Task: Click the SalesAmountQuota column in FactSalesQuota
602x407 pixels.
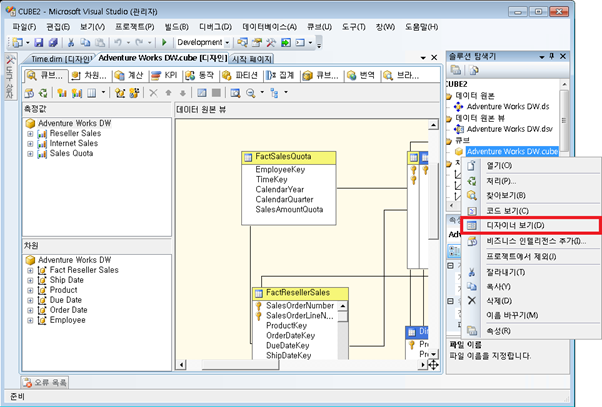Action: [x=289, y=210]
